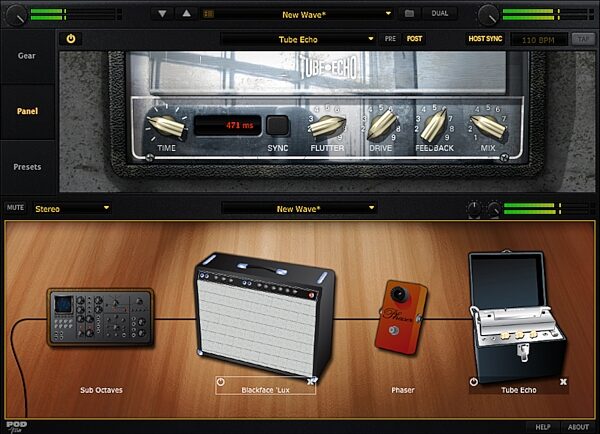
Task: Click the 110 BPM tempo field
Action: point(539,40)
